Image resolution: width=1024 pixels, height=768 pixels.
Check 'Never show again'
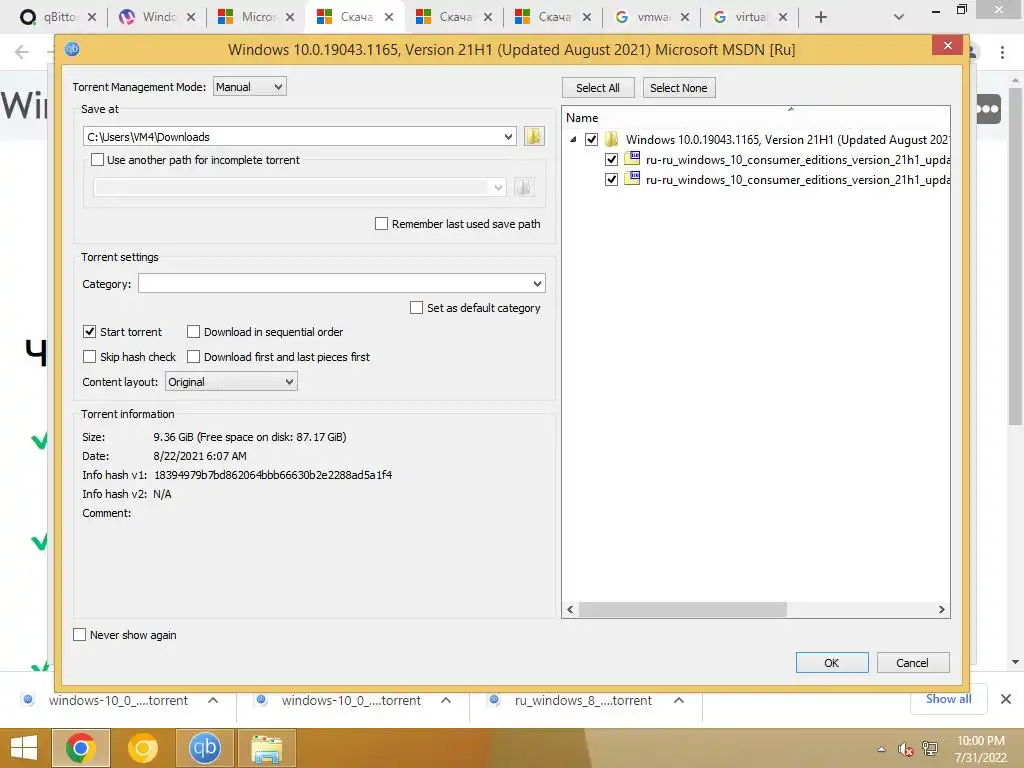click(80, 635)
